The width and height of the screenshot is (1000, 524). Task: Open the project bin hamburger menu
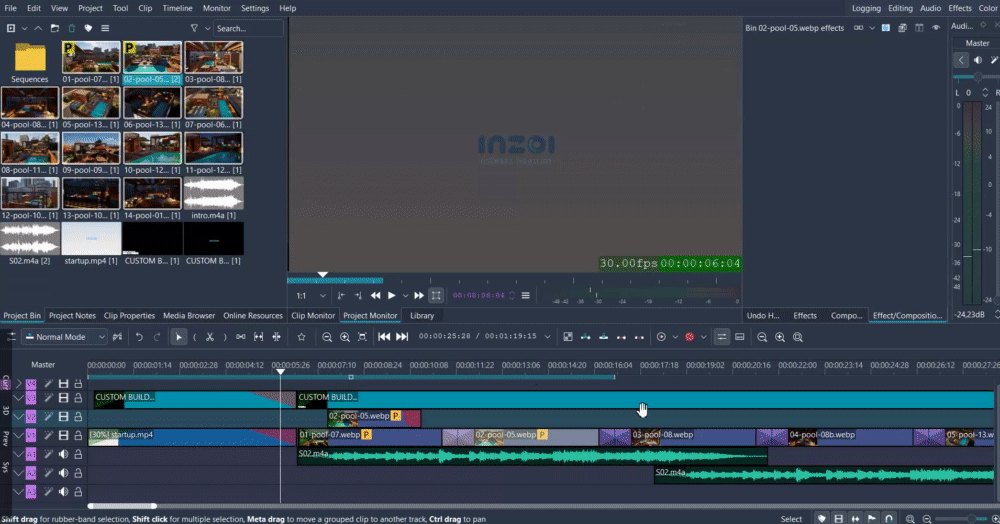coord(105,28)
